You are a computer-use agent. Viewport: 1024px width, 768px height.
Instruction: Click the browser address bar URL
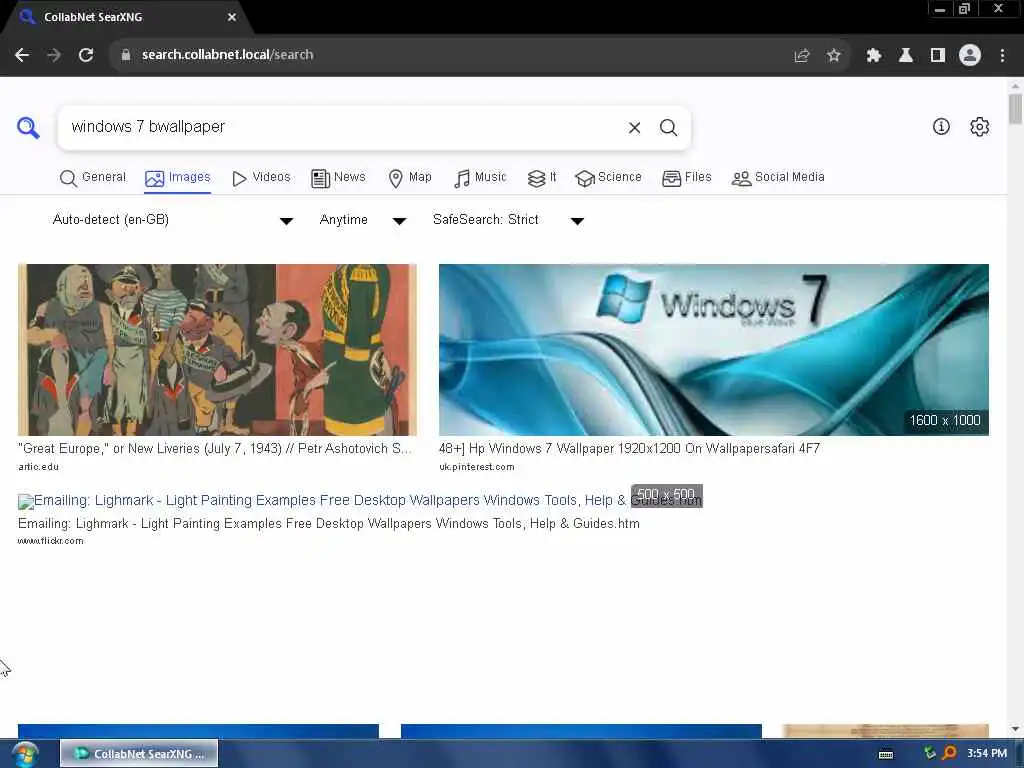pos(227,55)
